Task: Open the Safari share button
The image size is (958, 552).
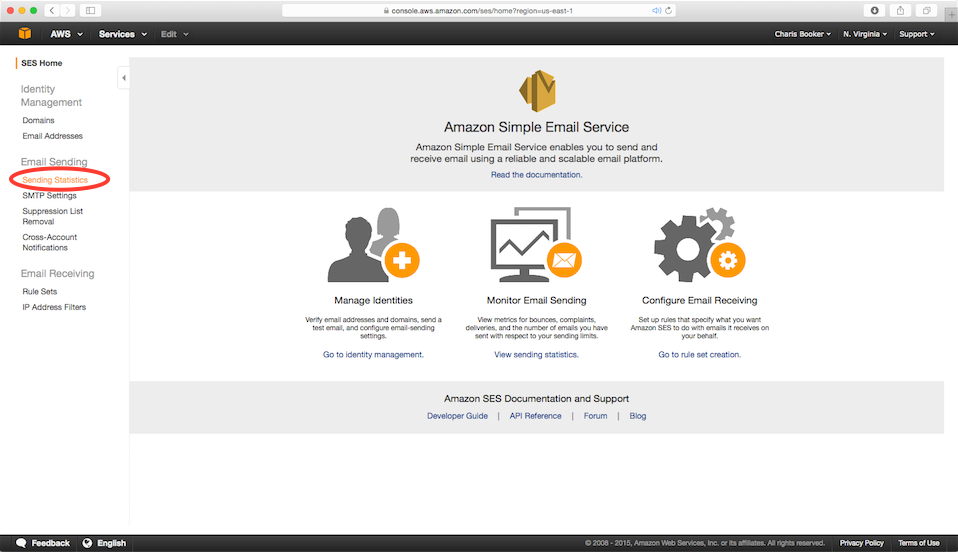Action: [900, 10]
